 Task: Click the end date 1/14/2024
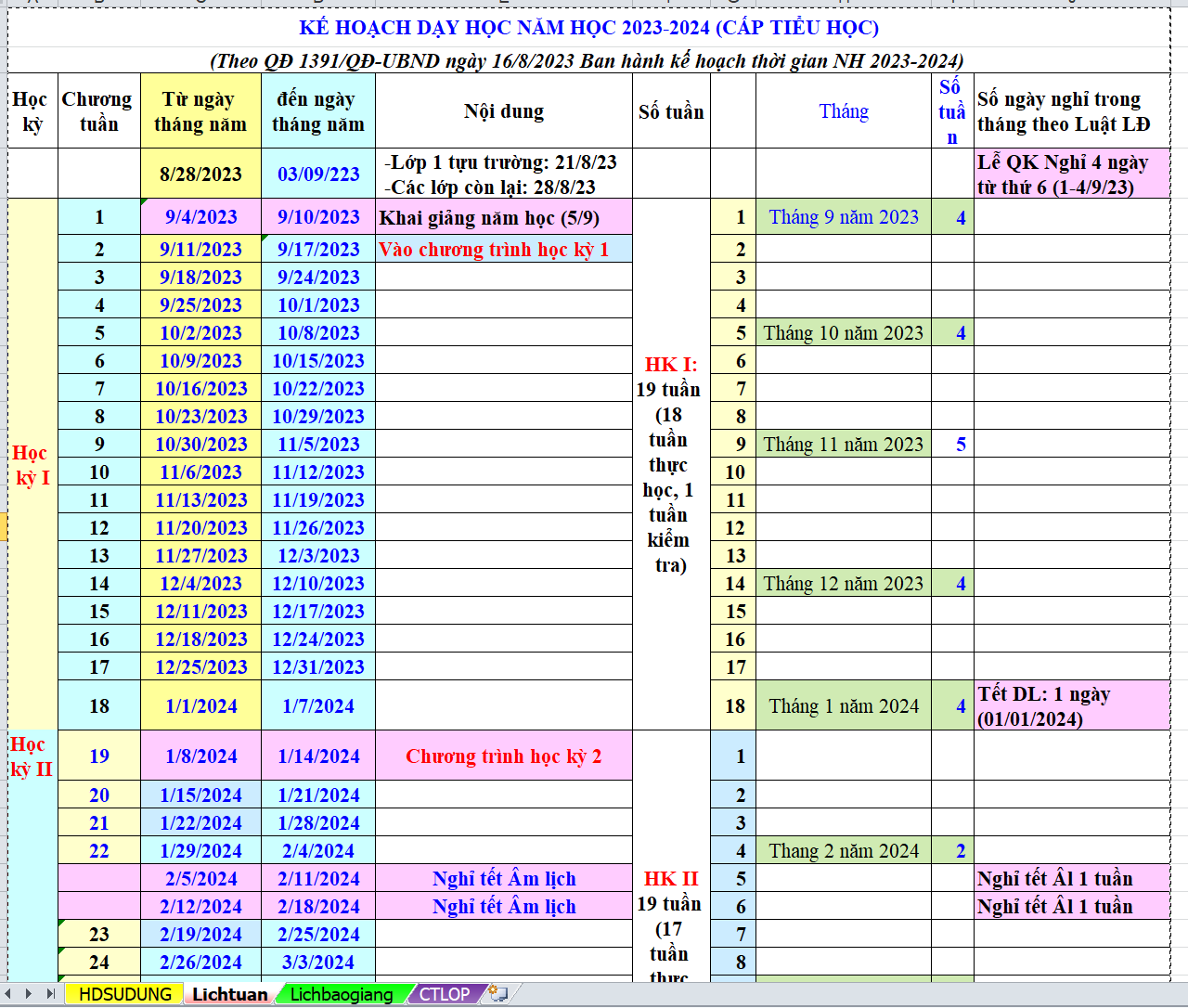(x=318, y=756)
